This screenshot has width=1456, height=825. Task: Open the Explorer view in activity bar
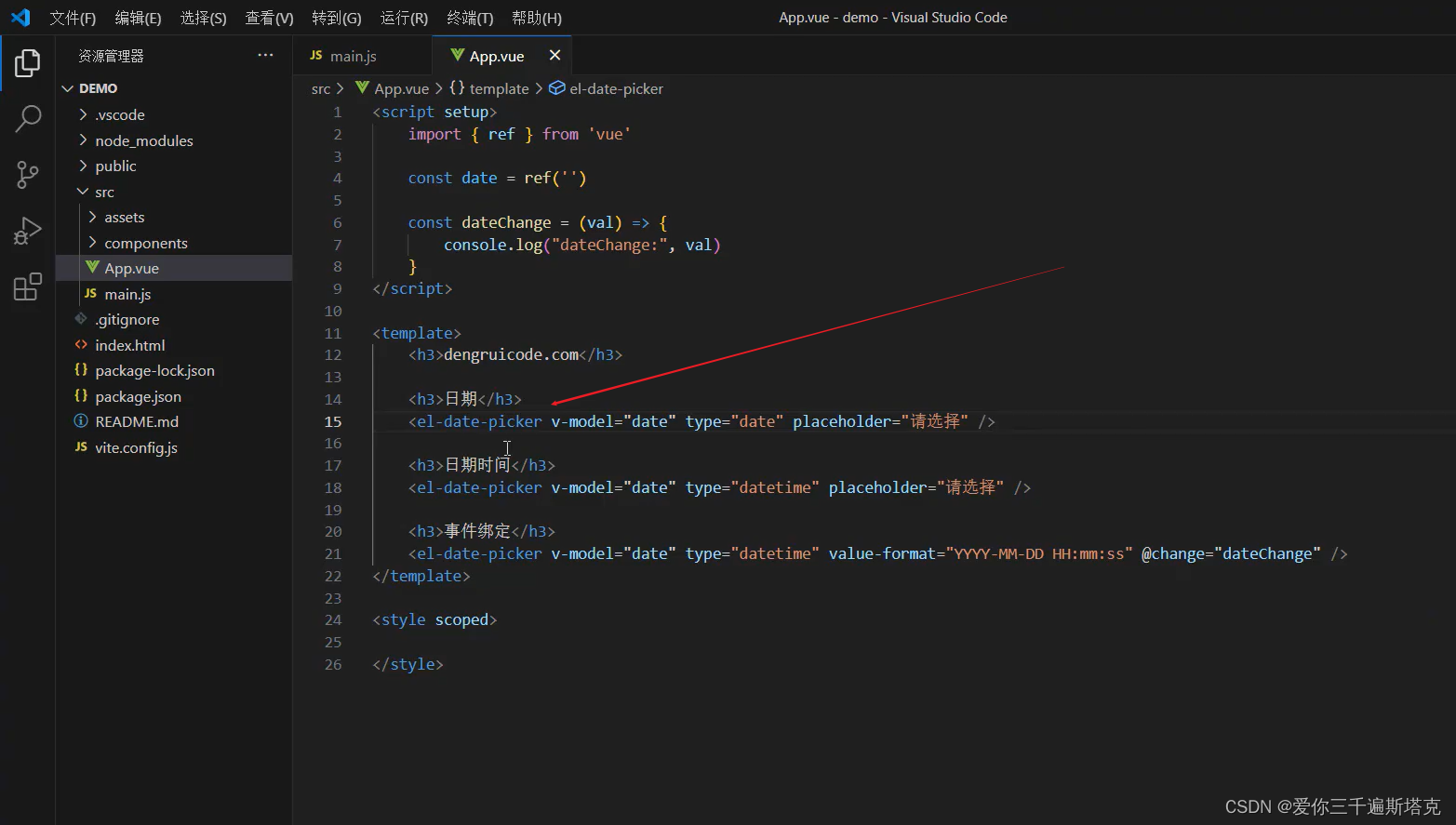pos(28,63)
